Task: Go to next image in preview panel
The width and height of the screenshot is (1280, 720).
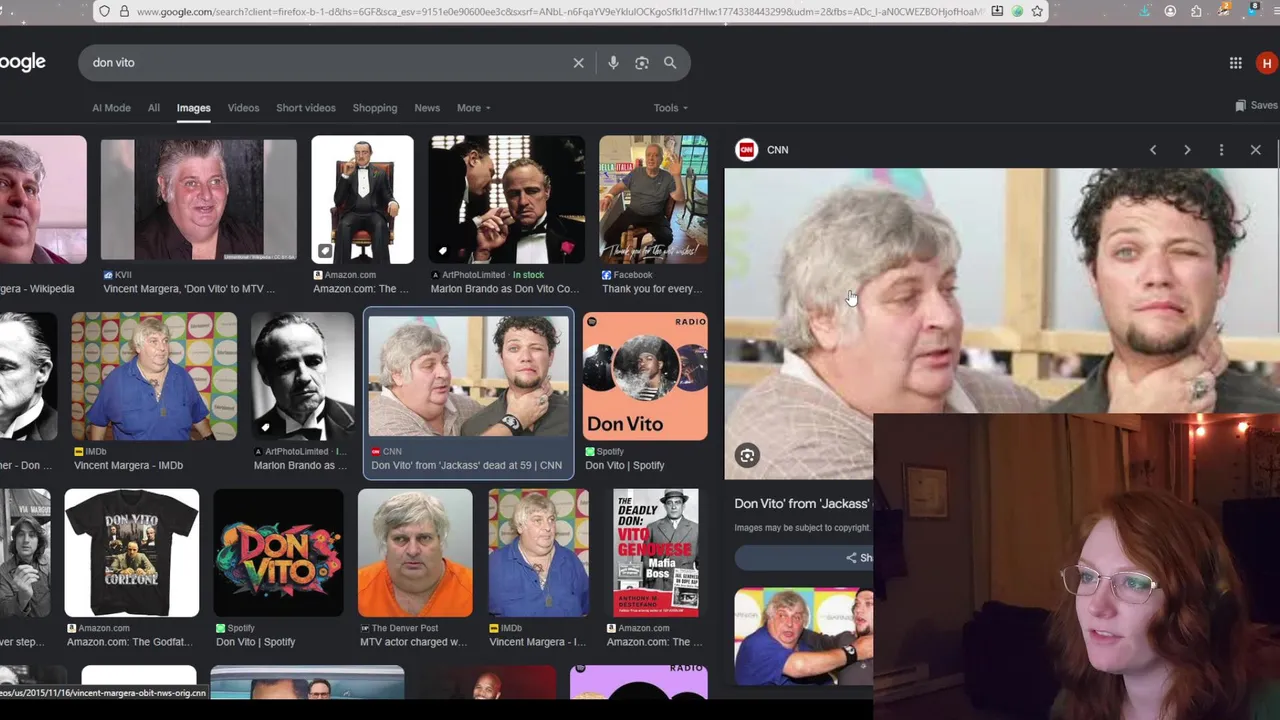Action: coord(1187,150)
